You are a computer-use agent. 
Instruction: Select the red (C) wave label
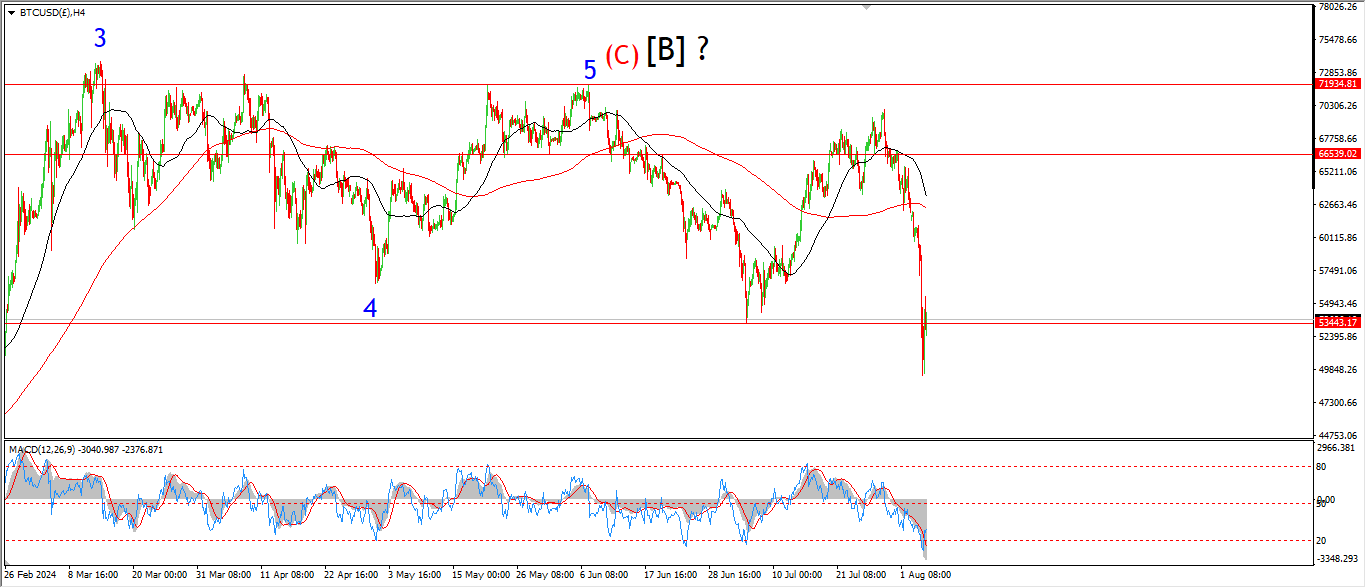point(621,56)
